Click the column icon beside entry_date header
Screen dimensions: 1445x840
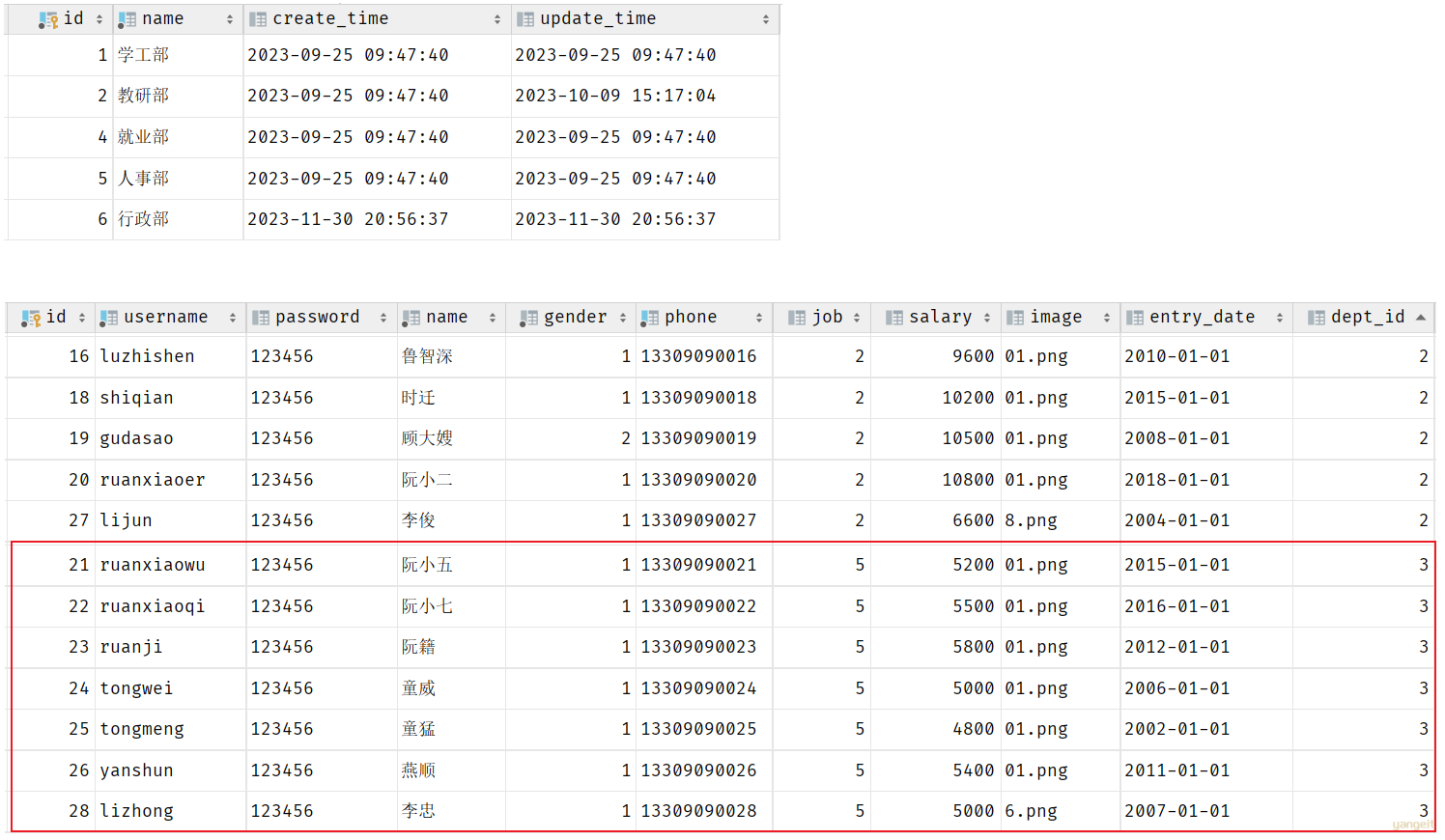click(1135, 318)
